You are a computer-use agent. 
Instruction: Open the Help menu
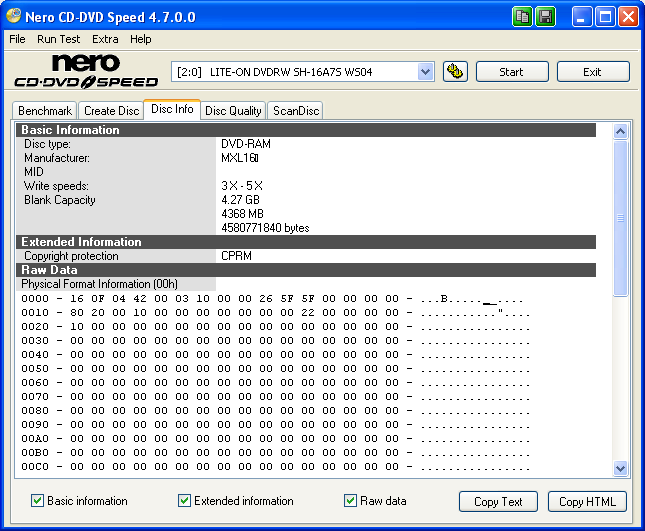click(x=141, y=39)
